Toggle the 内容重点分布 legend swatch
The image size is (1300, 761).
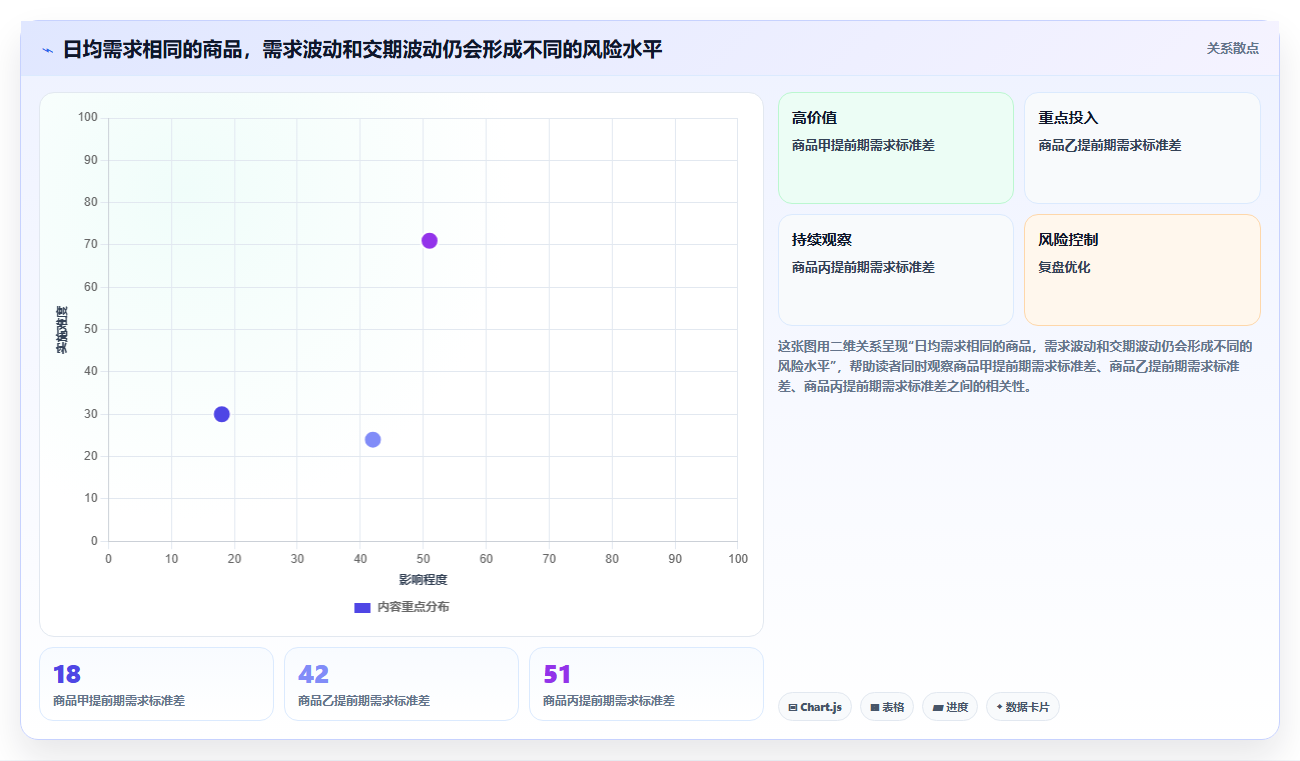coord(362,607)
